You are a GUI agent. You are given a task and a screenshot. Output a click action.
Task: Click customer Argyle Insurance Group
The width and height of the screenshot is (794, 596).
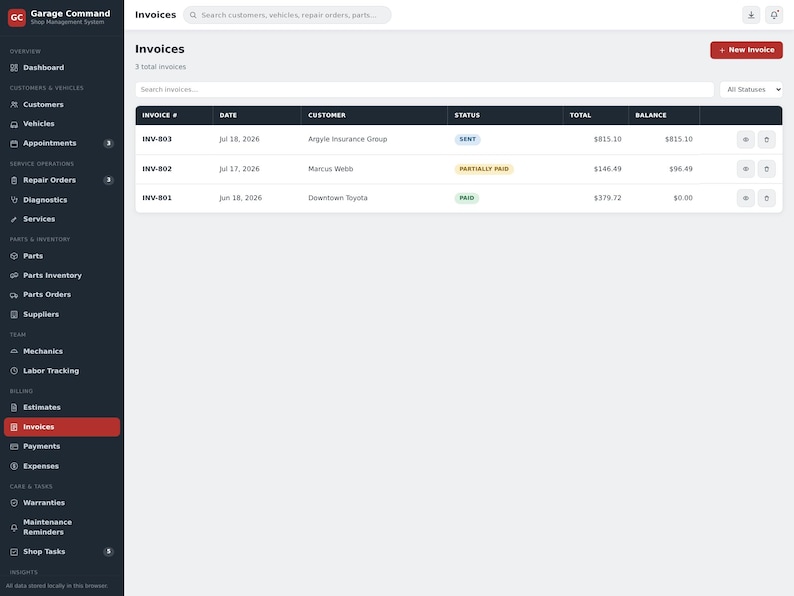(347, 139)
